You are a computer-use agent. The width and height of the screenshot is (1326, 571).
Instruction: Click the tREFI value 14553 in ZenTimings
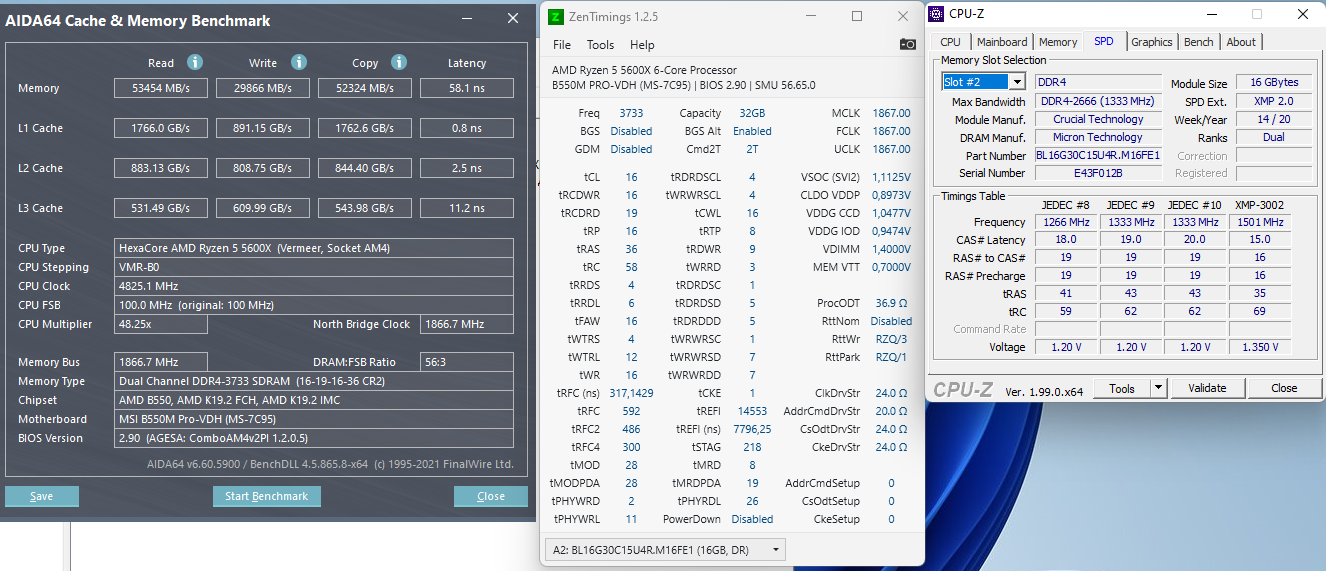752,411
